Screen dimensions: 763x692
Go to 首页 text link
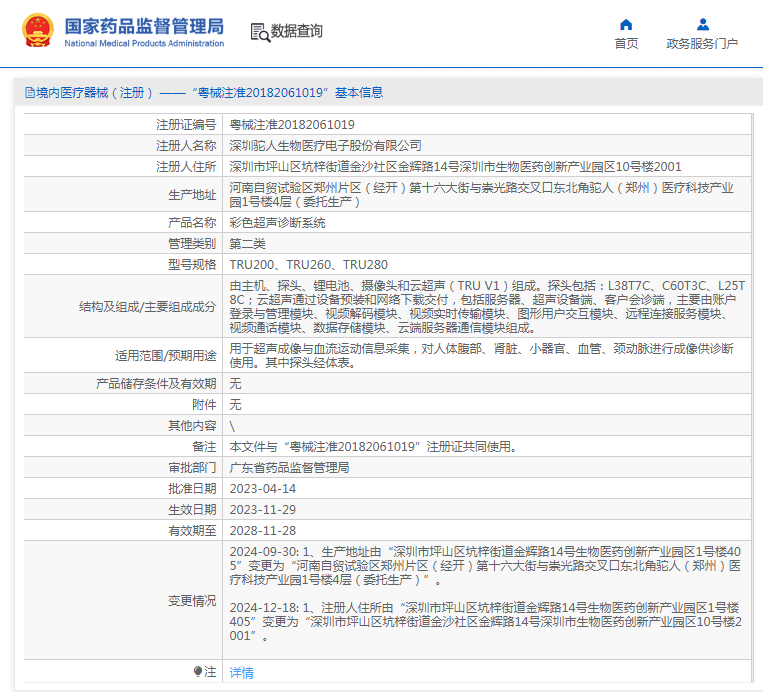[x=626, y=44]
